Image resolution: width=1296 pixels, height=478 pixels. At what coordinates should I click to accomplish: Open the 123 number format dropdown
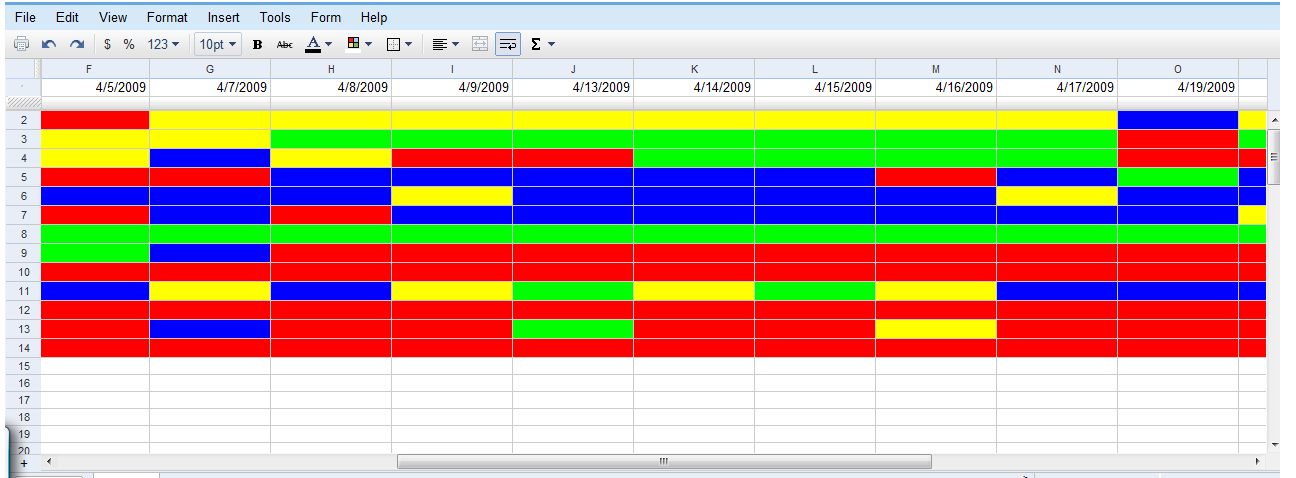[x=163, y=44]
